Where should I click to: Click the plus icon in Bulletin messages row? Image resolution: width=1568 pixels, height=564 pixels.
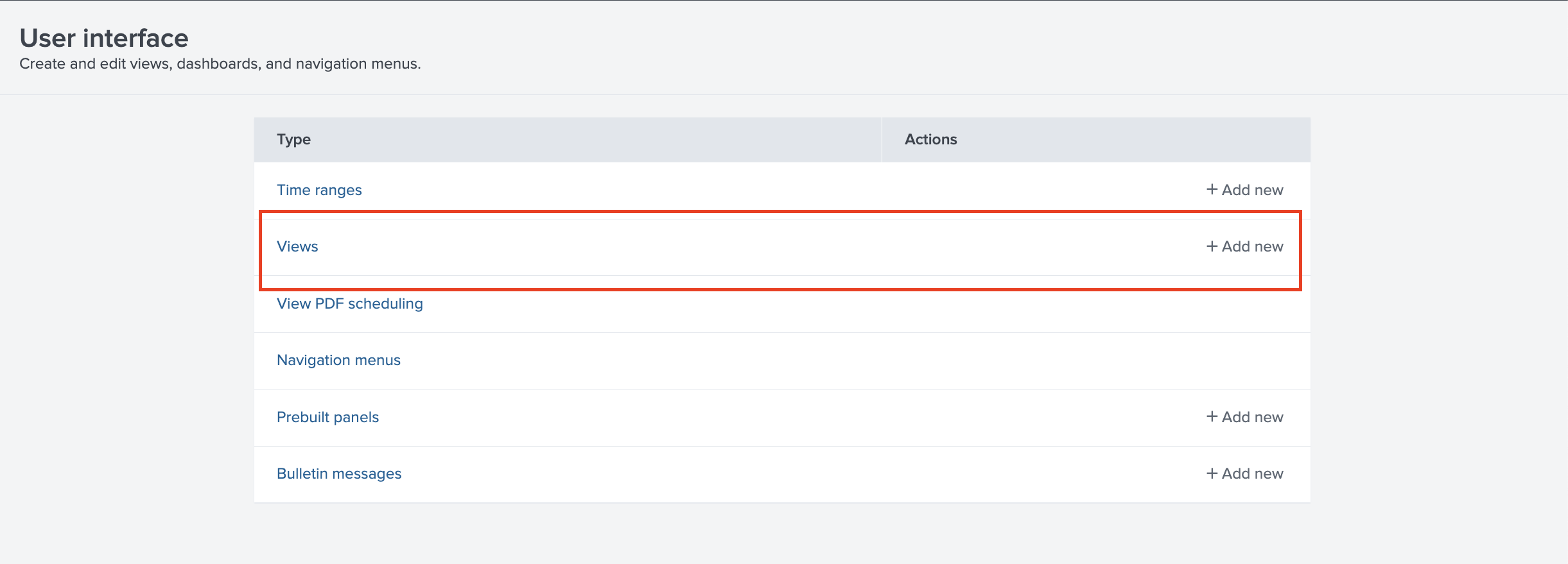[1212, 474]
